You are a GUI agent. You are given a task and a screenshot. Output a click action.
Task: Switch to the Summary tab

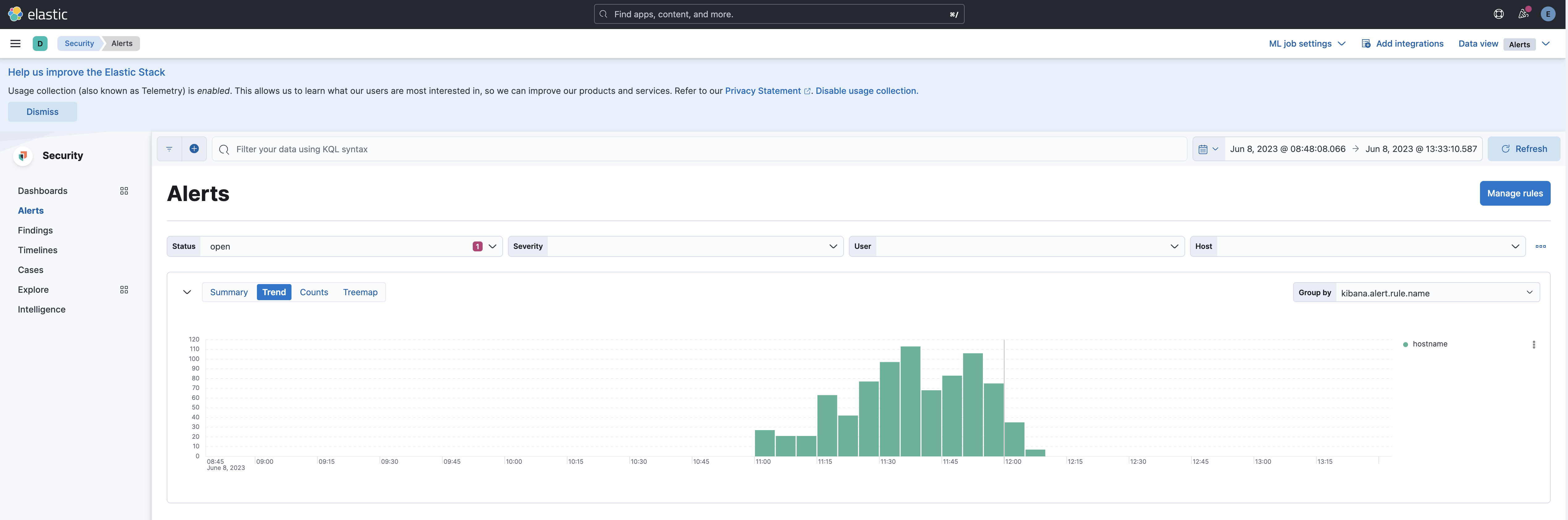[x=229, y=292]
